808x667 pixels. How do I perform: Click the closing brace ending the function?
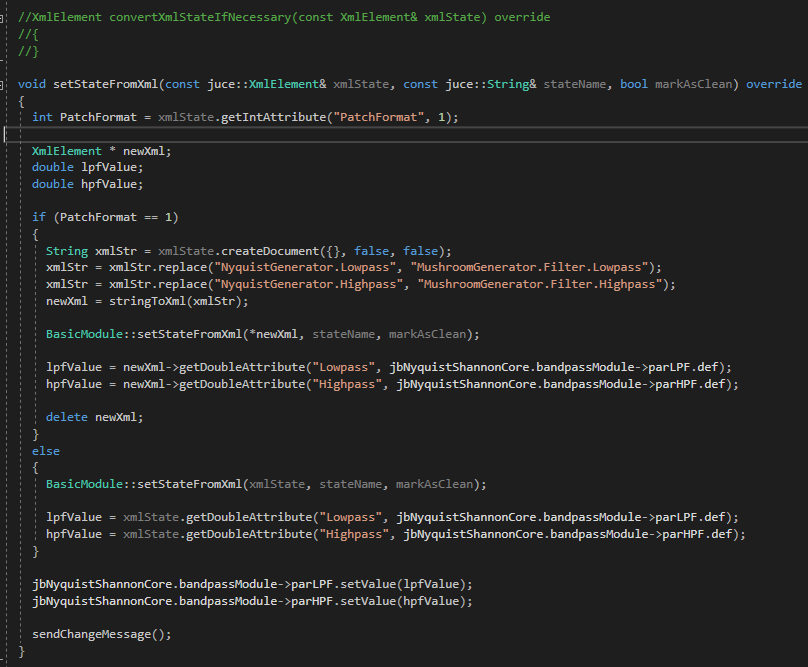click(22, 651)
